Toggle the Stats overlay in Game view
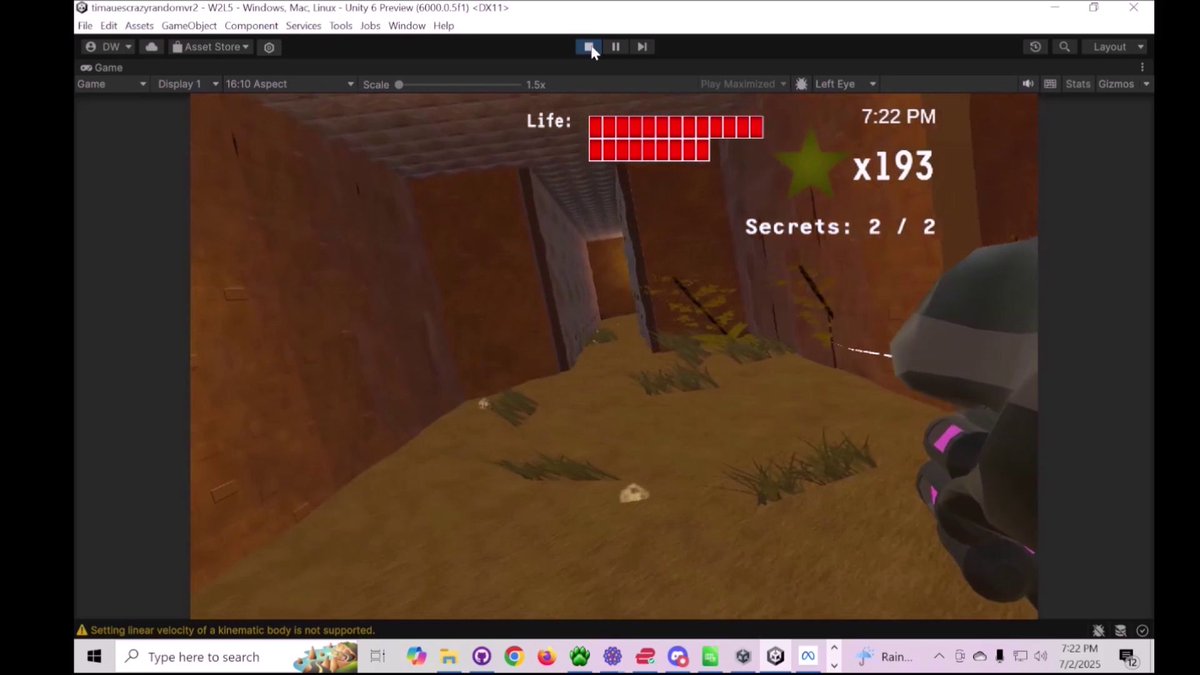The image size is (1200, 675). [x=1078, y=83]
